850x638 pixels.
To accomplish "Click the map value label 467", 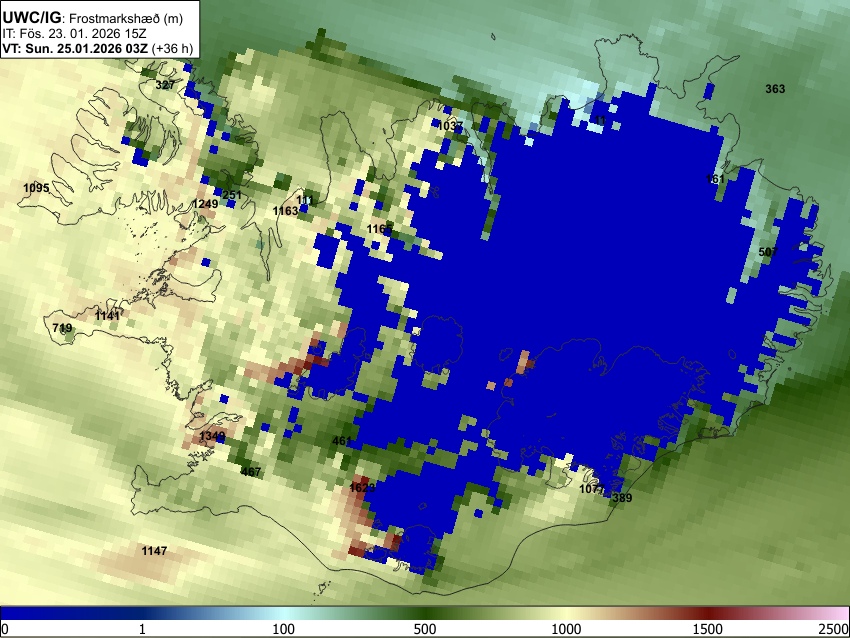I will [251, 472].
